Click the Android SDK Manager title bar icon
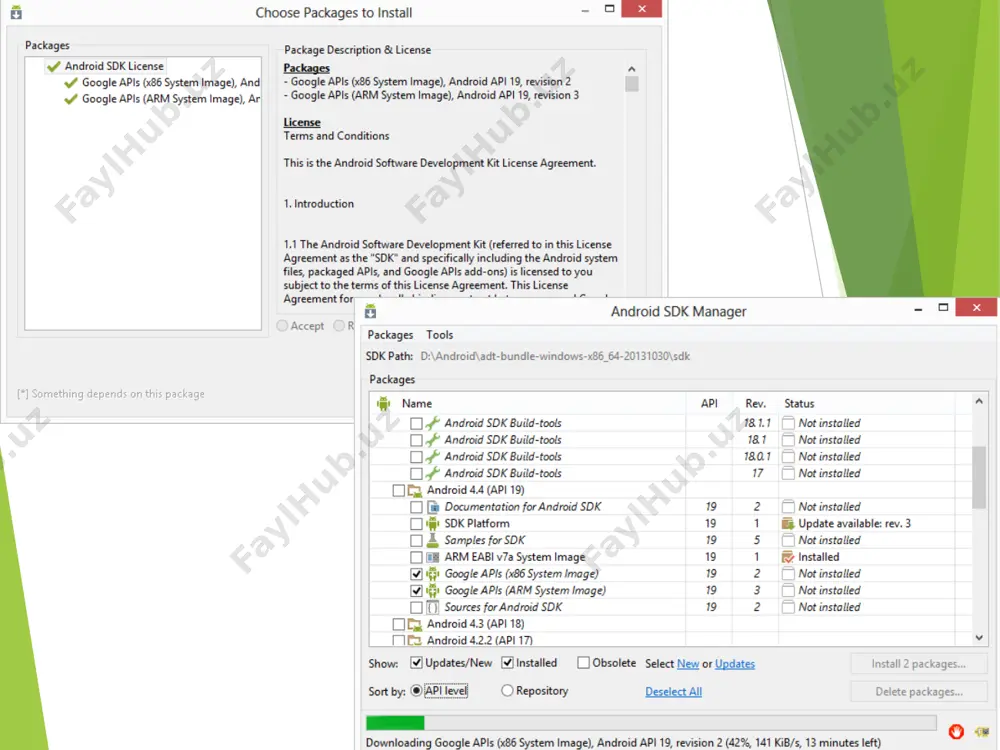Image resolution: width=1000 pixels, height=750 pixels. pos(370,311)
